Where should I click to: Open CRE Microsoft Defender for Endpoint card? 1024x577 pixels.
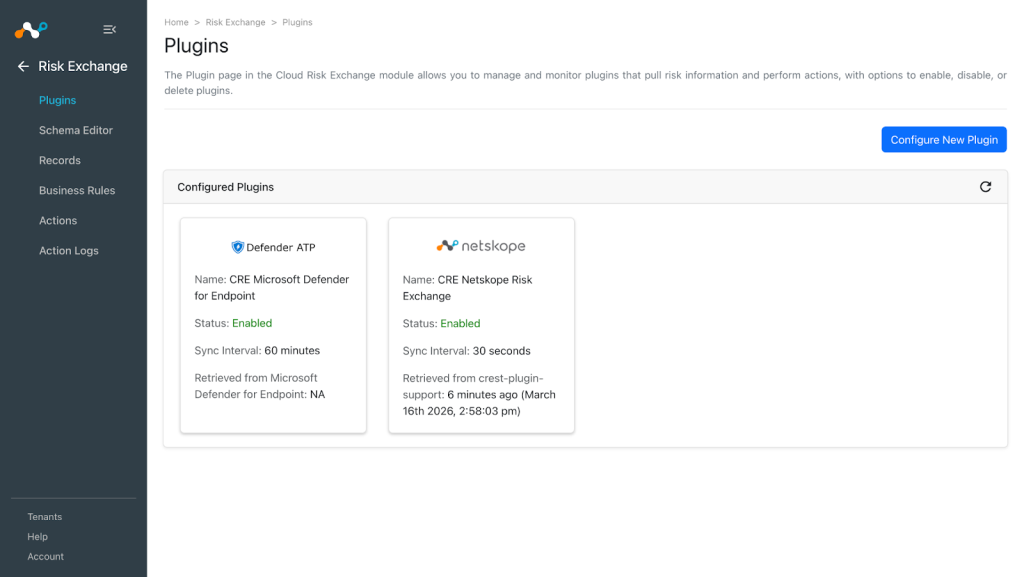(273, 325)
